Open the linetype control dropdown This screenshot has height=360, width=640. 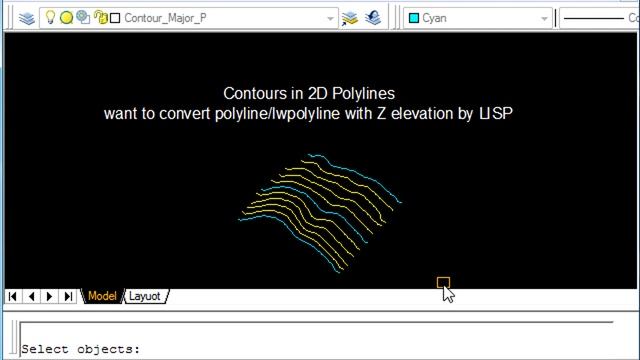click(599, 18)
